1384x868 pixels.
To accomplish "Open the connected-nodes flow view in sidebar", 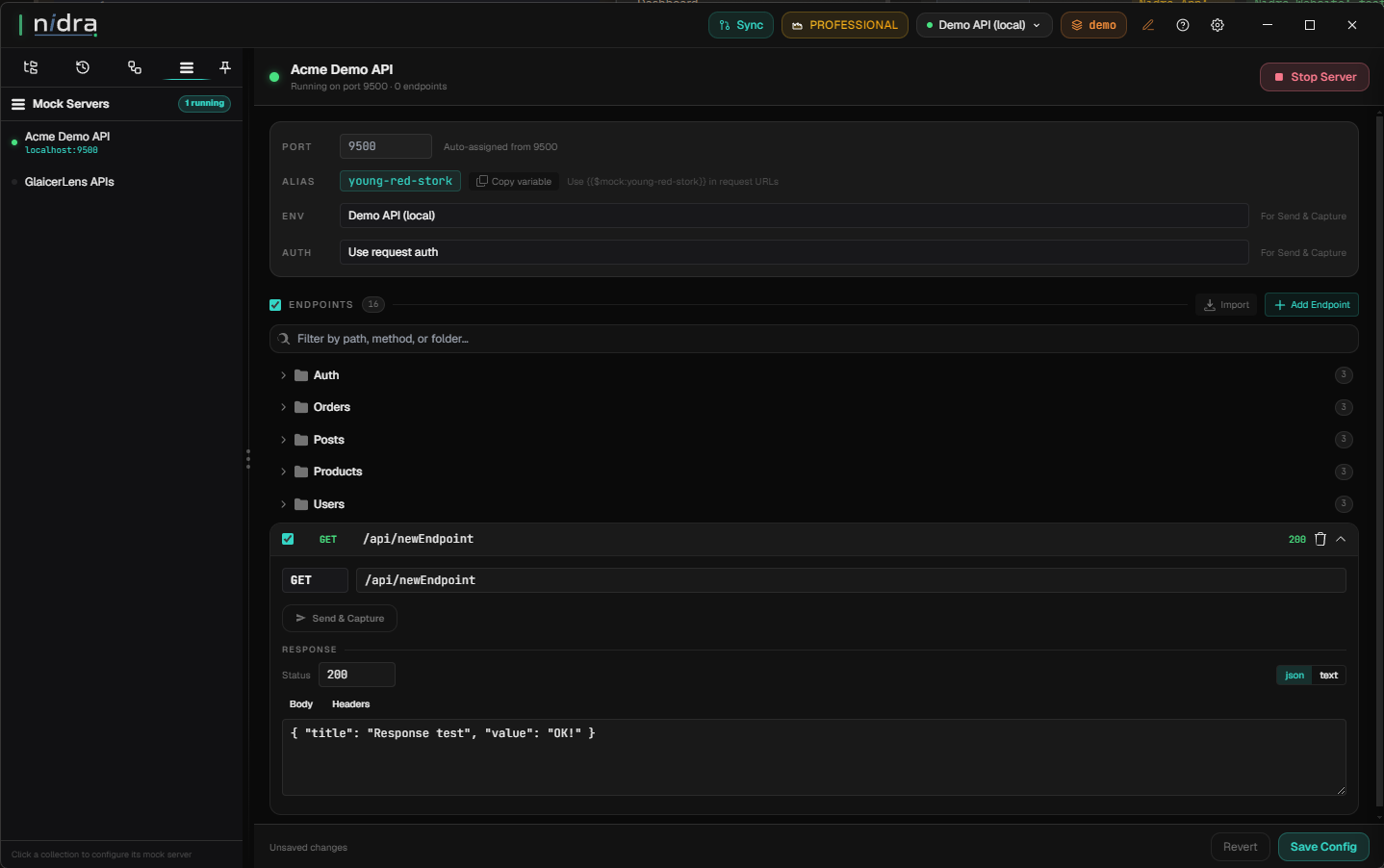I will 135,67.
